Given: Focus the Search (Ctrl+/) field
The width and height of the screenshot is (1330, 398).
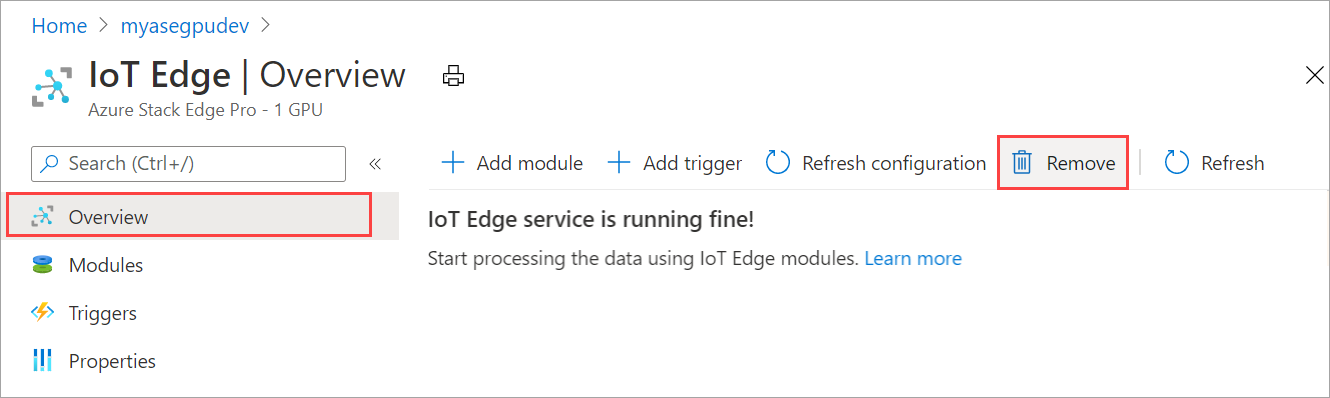Looking at the screenshot, I should [x=189, y=164].
